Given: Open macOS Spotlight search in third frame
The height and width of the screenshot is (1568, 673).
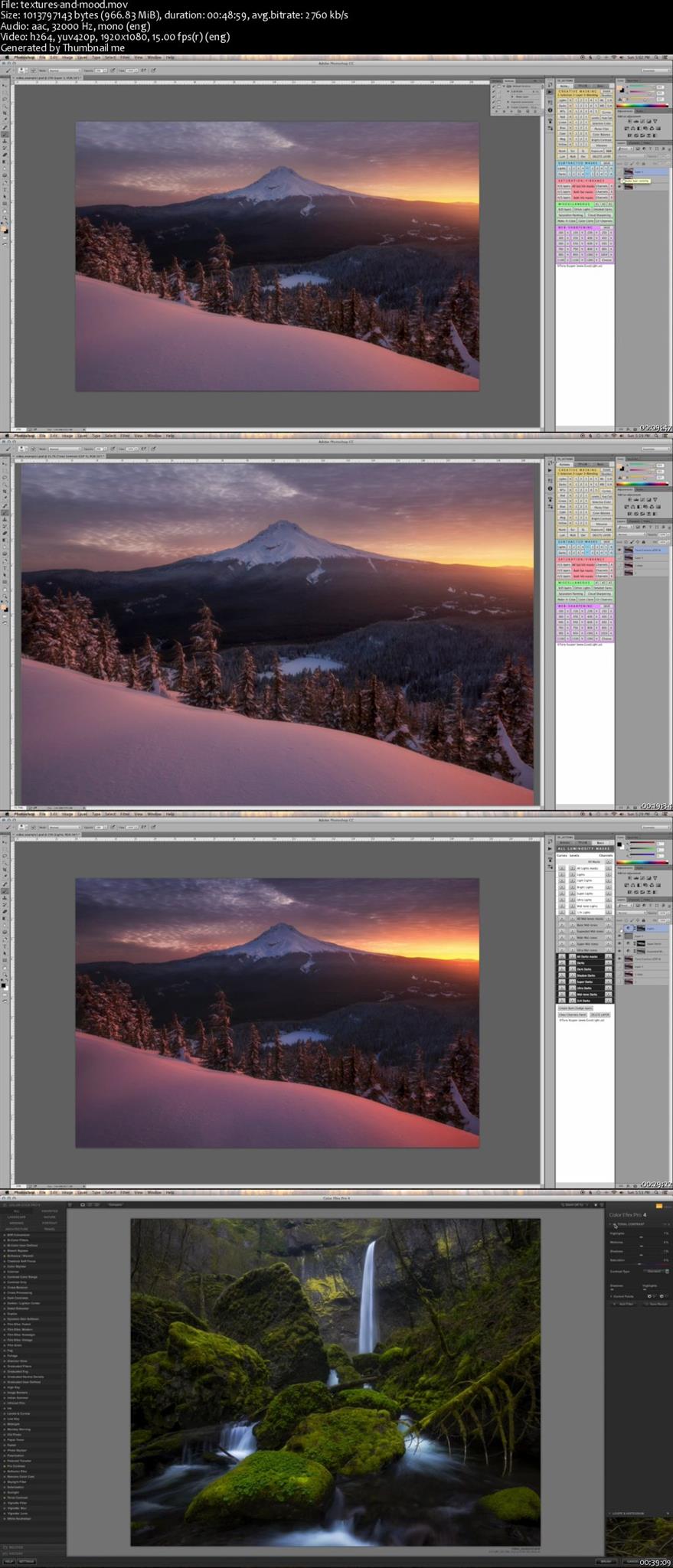Looking at the screenshot, I should click(656, 814).
